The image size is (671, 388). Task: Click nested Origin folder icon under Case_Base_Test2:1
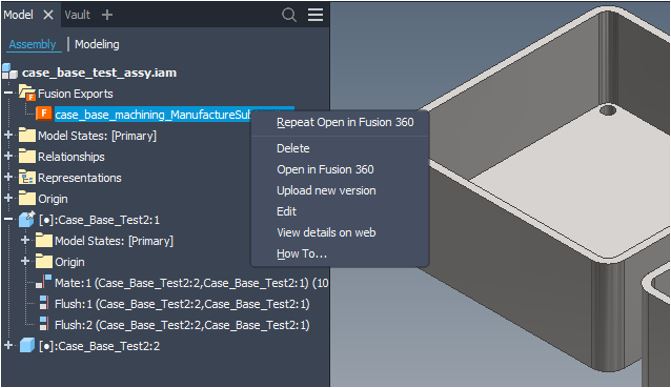[x=44, y=261]
